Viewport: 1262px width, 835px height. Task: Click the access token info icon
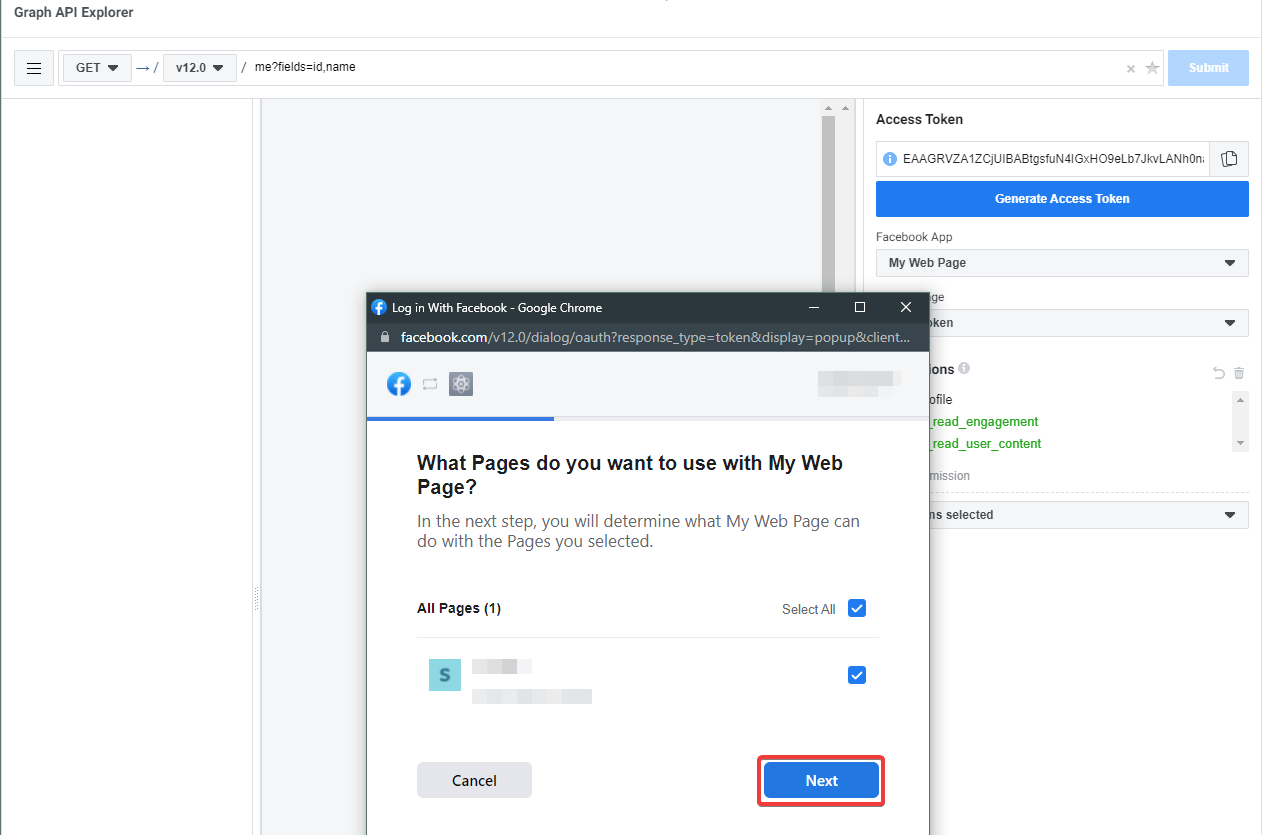[890, 159]
